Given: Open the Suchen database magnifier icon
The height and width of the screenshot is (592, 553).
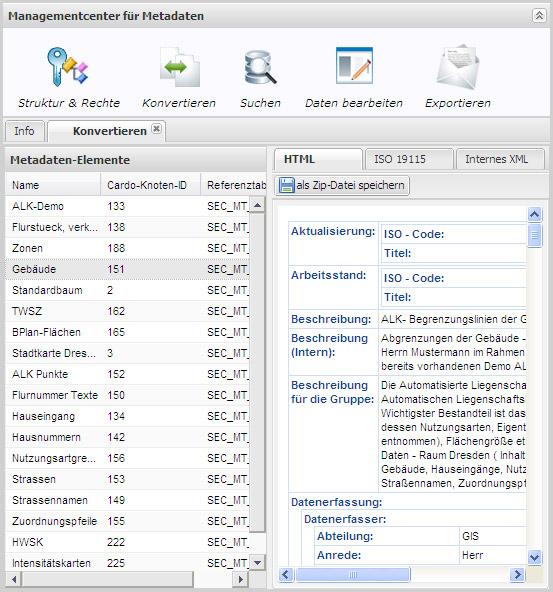Looking at the screenshot, I should coord(260,67).
